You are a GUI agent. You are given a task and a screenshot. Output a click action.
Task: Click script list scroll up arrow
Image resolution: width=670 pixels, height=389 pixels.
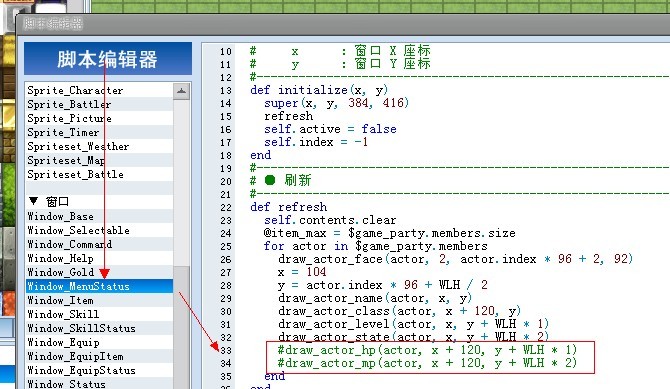pyautogui.click(x=181, y=91)
